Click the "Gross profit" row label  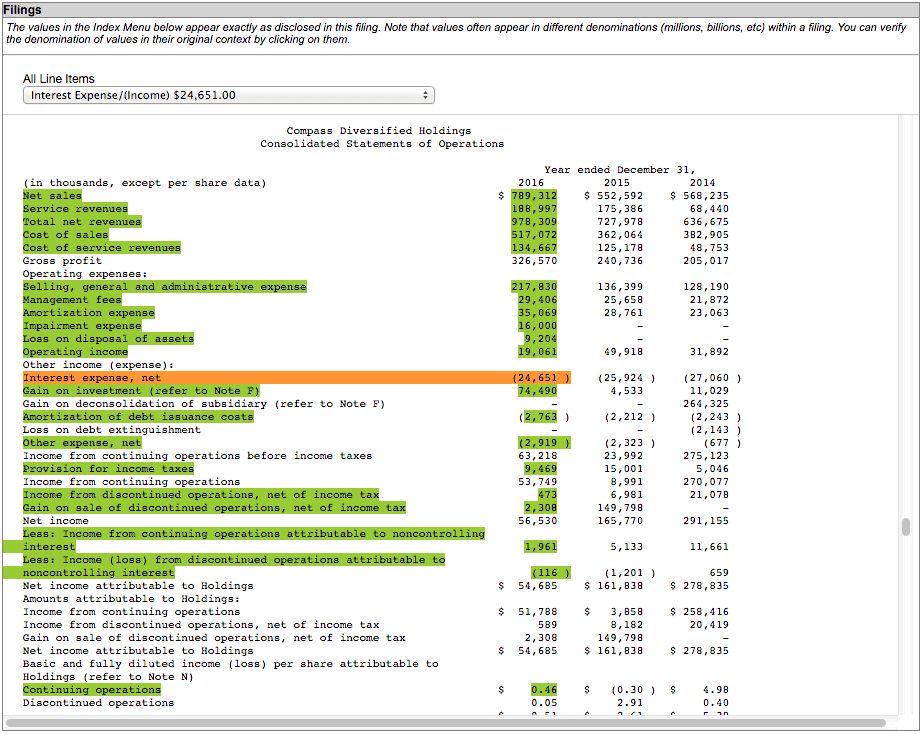pos(62,261)
